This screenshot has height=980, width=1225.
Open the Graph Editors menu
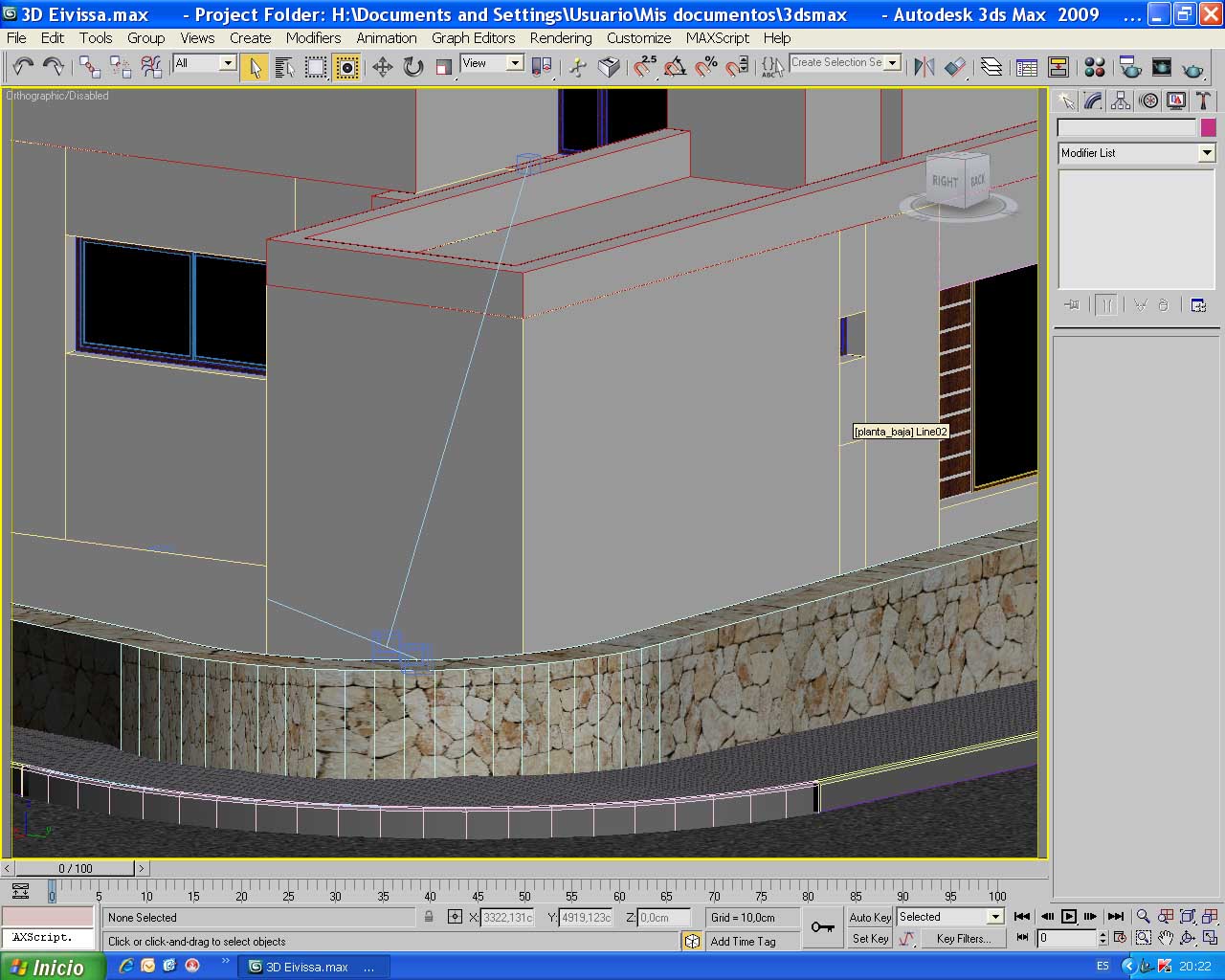(473, 38)
